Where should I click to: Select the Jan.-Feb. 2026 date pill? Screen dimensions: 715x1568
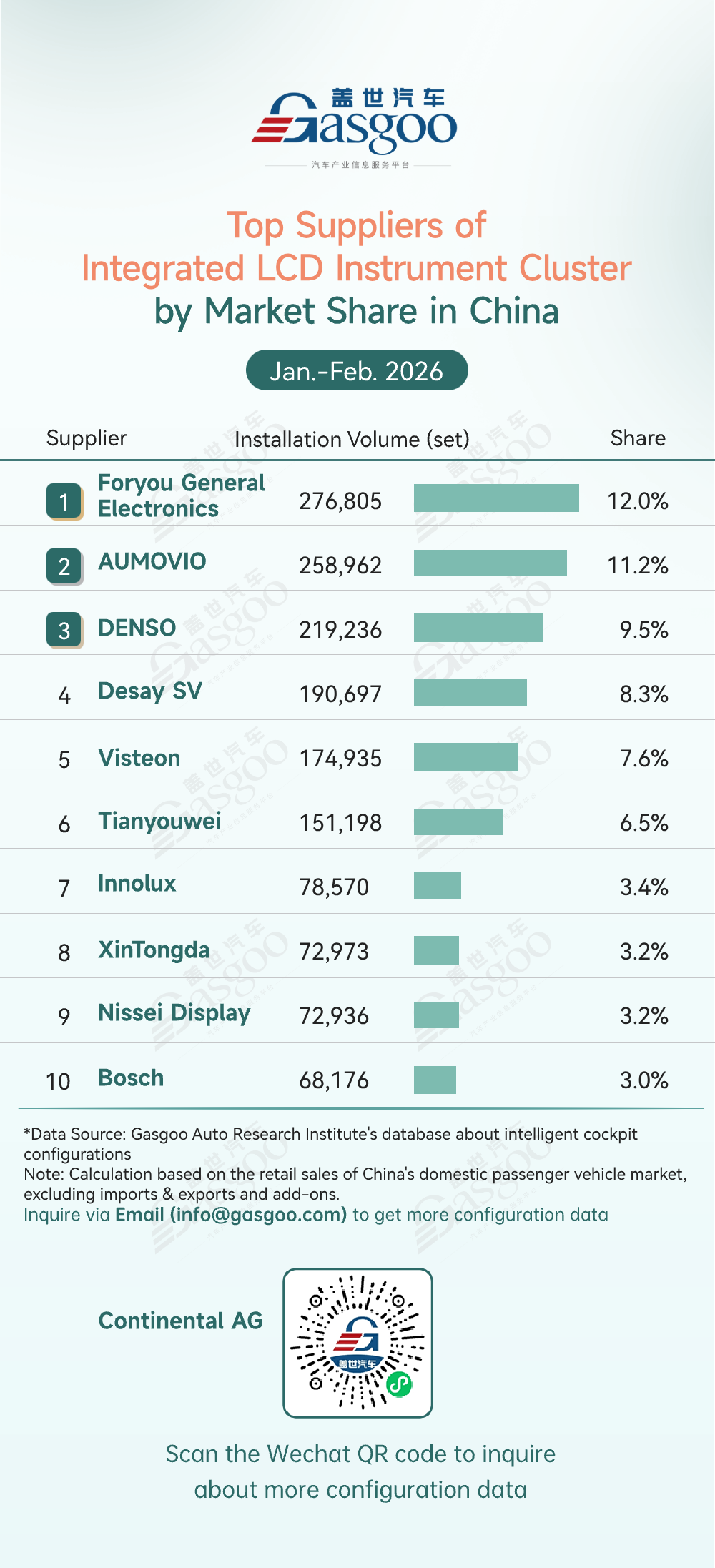pyautogui.click(x=357, y=370)
